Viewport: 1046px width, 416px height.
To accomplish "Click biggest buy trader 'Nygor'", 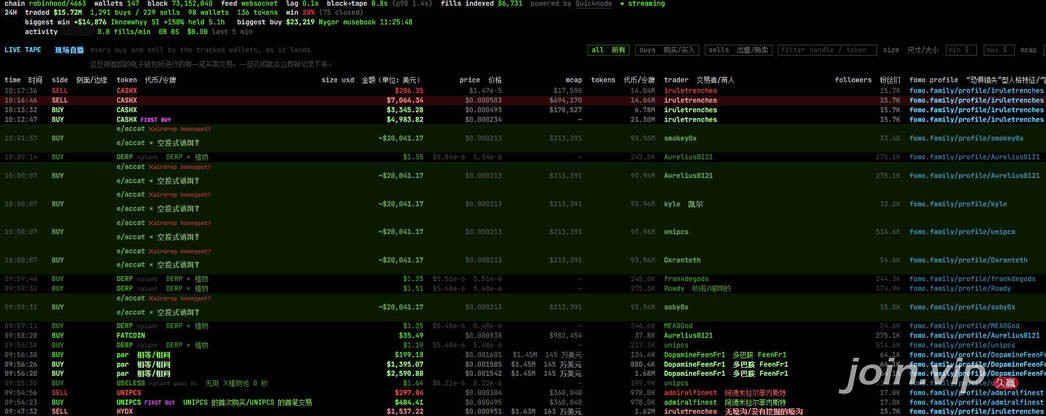I will click(x=330, y=22).
